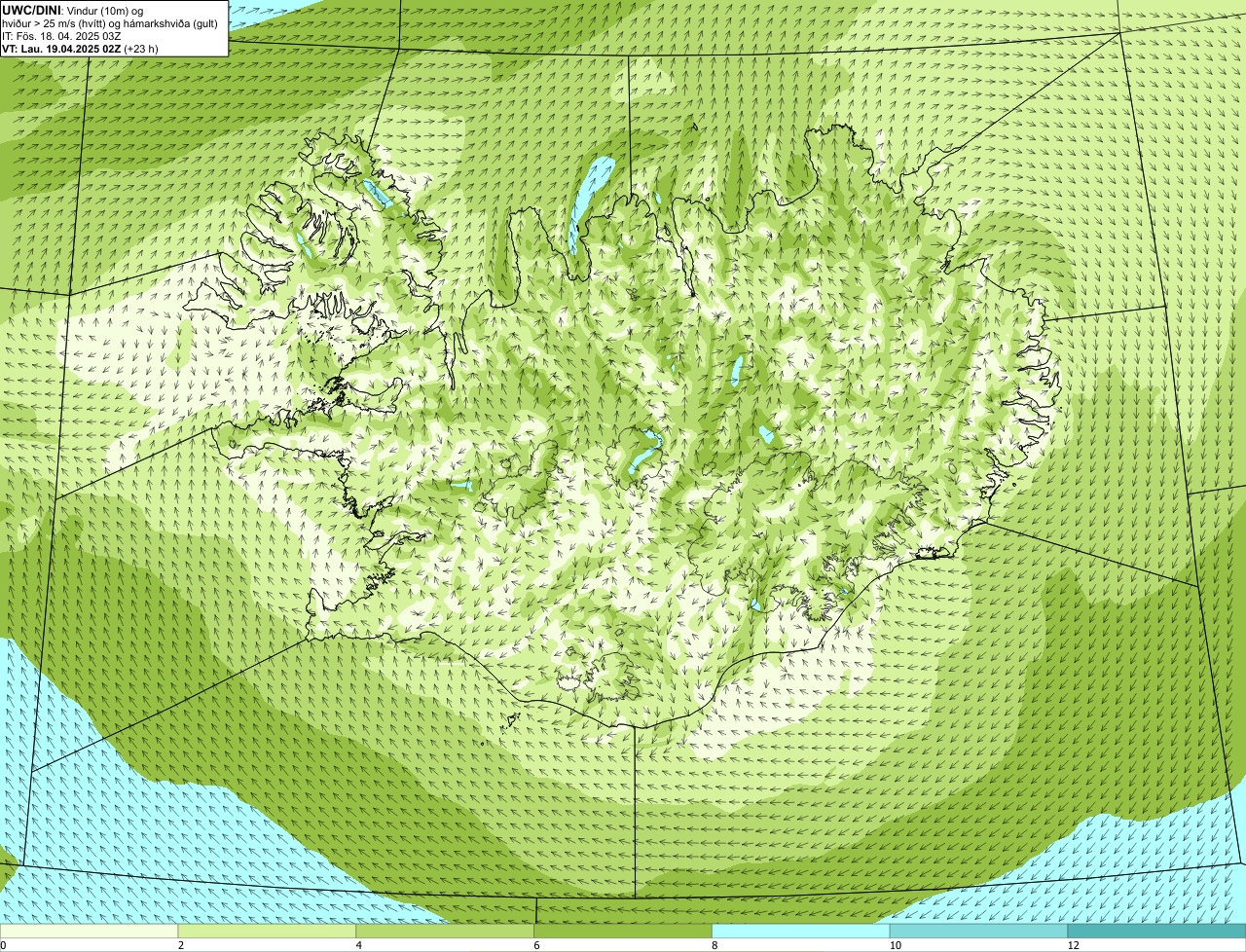Image resolution: width=1246 pixels, height=952 pixels.
Task: Click the line "hviður > 25 m/s (hvítt) og hámarkshviða (gult)"
Action: 110,22
